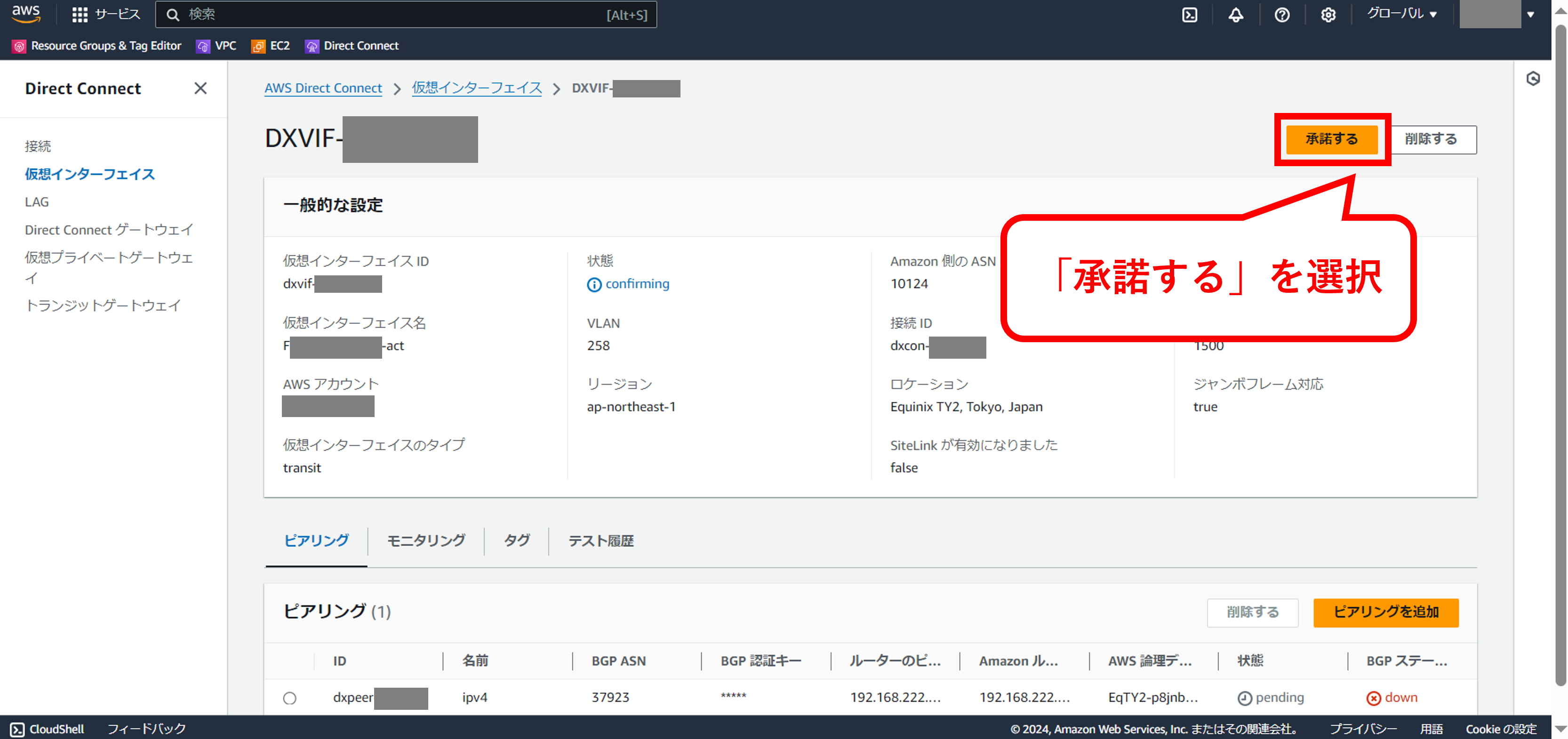Click the 37923 BGP ASN cell
The width and height of the screenshot is (1568, 739).
click(610, 698)
